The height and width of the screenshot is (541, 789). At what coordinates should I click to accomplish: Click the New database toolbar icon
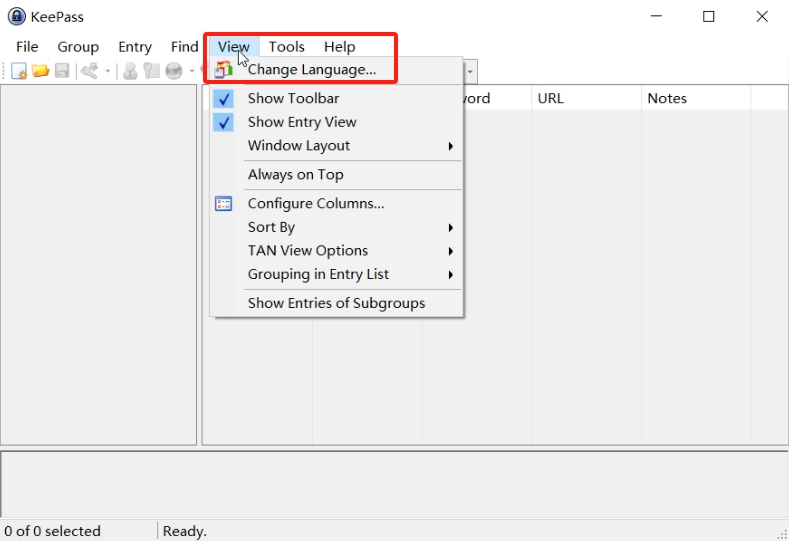[x=19, y=71]
